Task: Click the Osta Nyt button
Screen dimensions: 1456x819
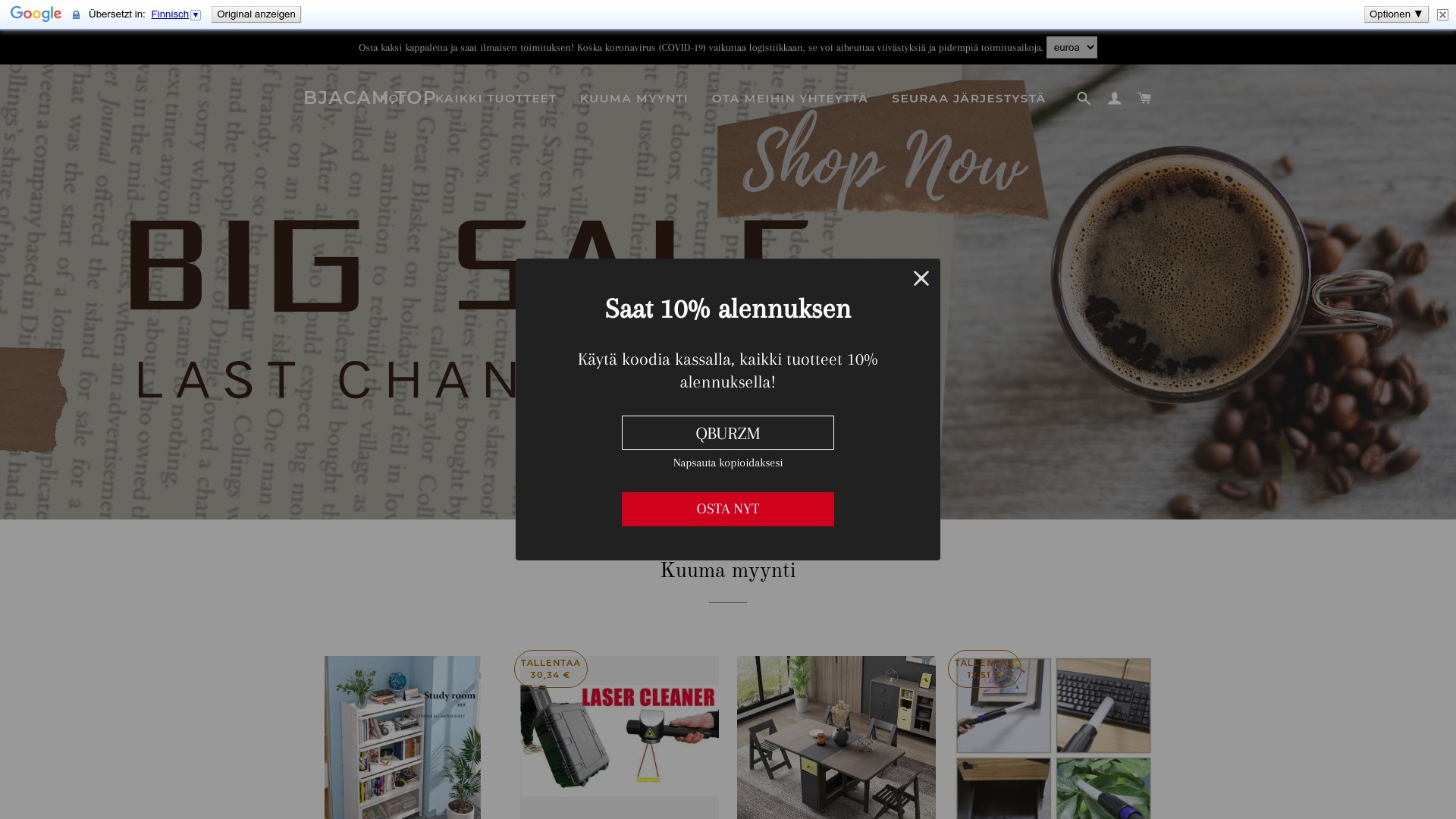Action: point(728,509)
